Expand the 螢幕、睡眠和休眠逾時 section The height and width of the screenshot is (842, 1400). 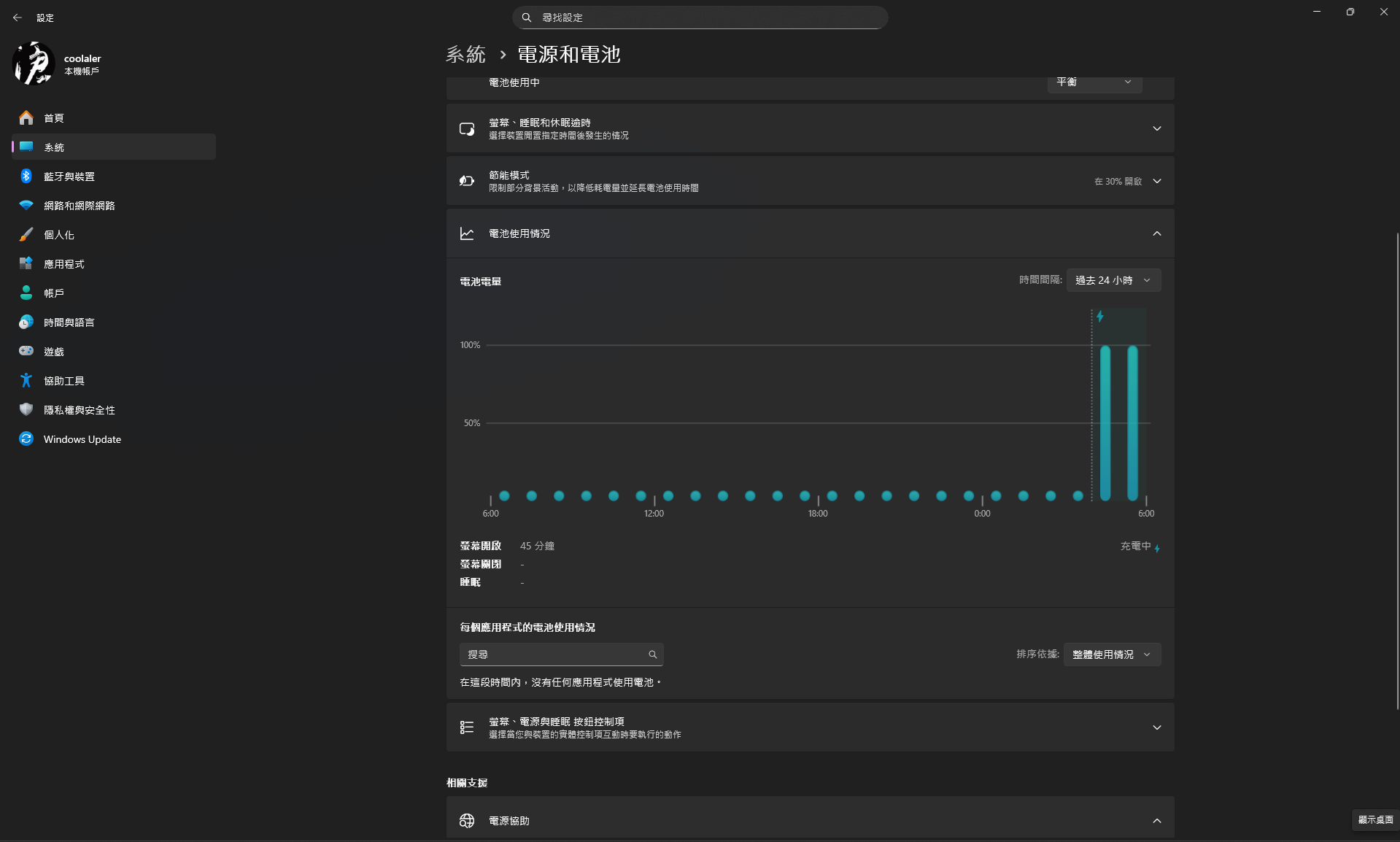1156,128
